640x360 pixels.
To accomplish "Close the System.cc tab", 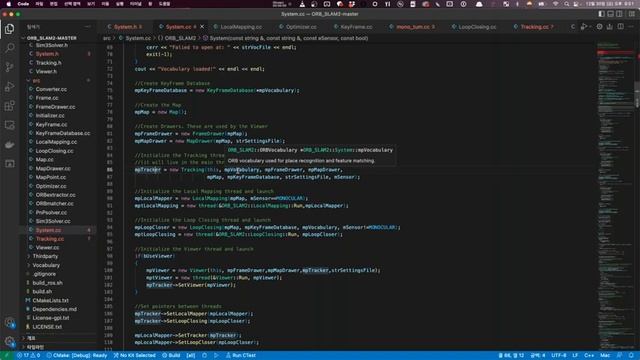I will (x=202, y=27).
